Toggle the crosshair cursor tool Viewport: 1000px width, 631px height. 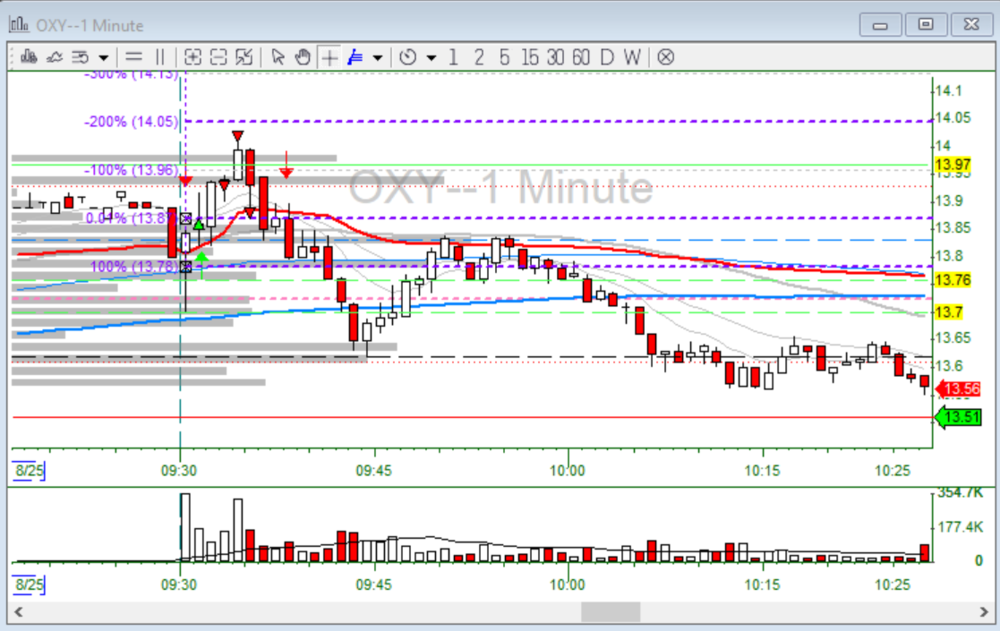(328, 57)
